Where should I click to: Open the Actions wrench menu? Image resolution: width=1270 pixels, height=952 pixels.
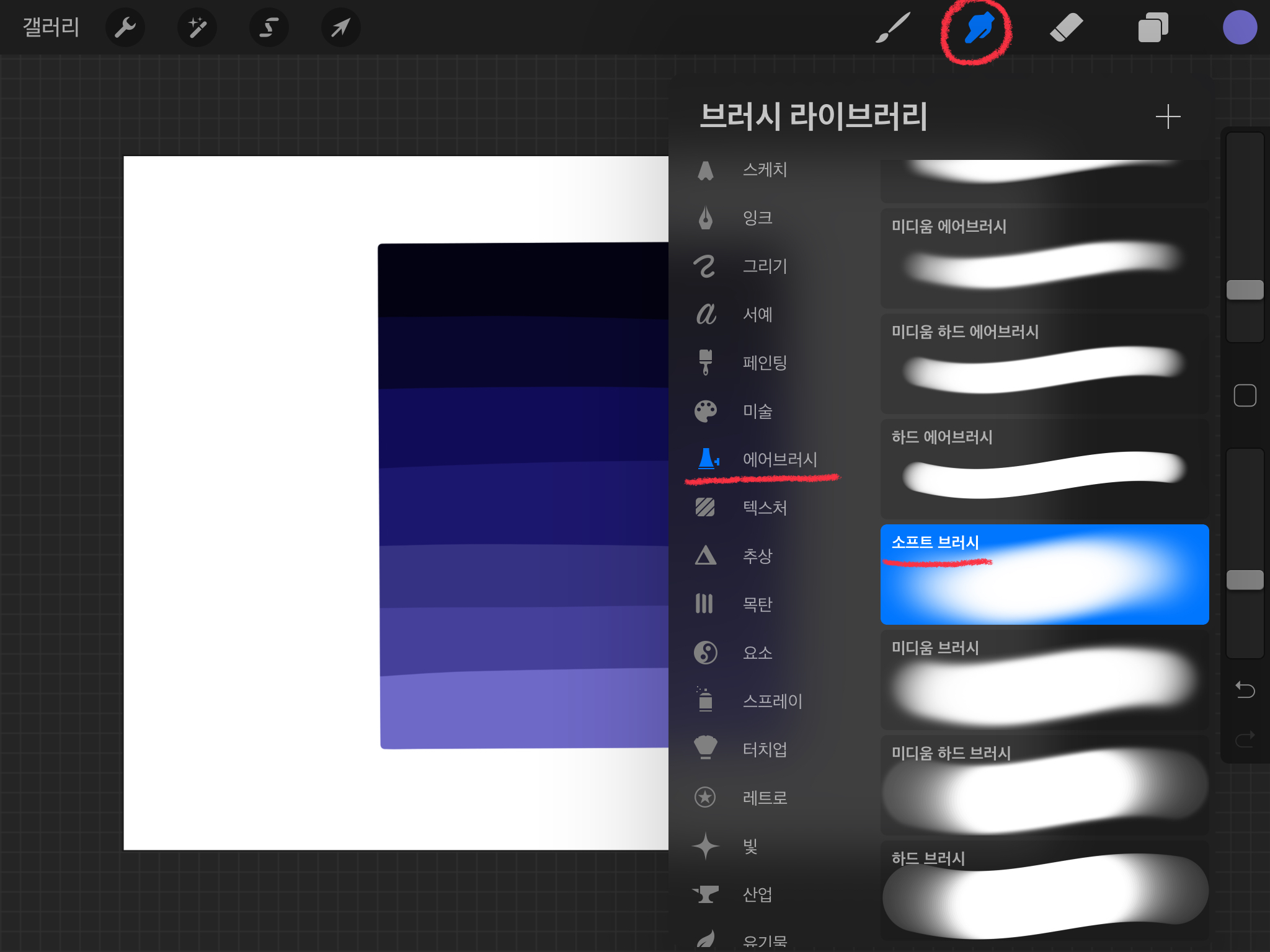[x=125, y=28]
